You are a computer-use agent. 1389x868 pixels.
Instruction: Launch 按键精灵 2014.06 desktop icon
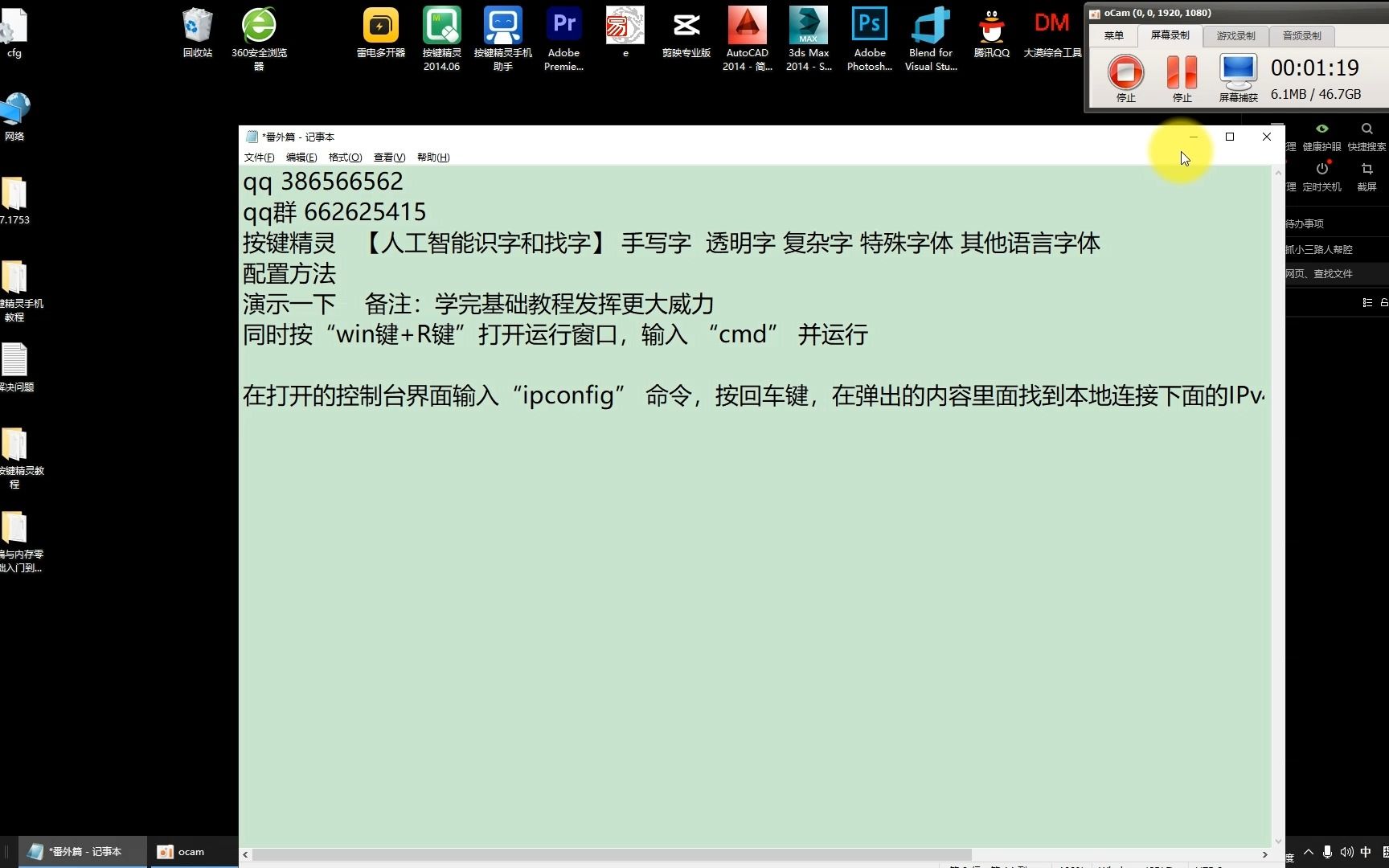click(x=442, y=39)
